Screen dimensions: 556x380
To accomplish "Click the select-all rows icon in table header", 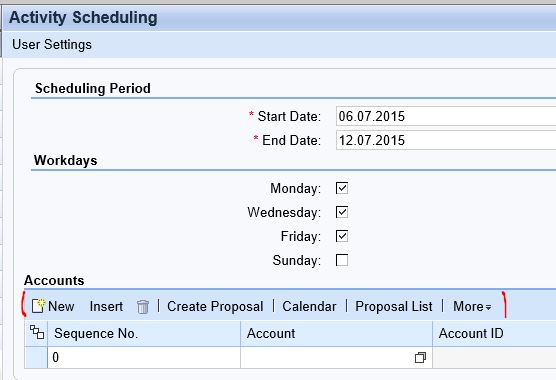I will pyautogui.click(x=37, y=332).
